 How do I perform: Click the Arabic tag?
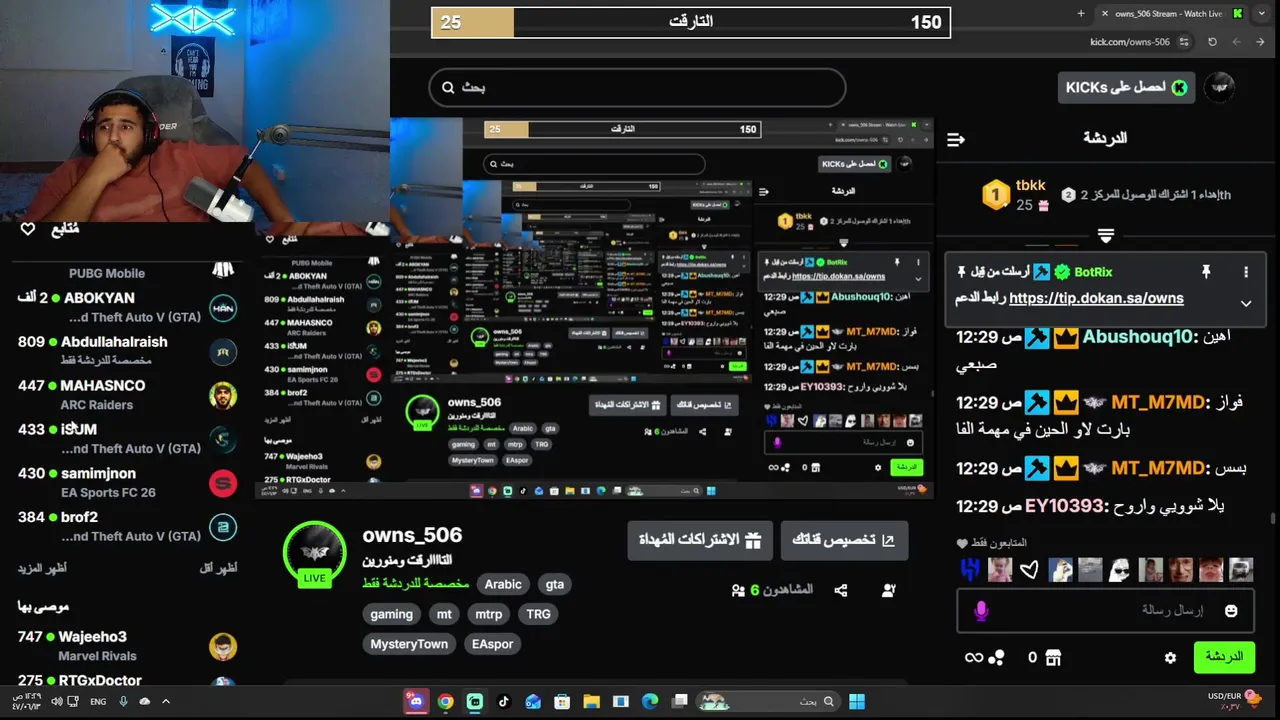coord(503,584)
